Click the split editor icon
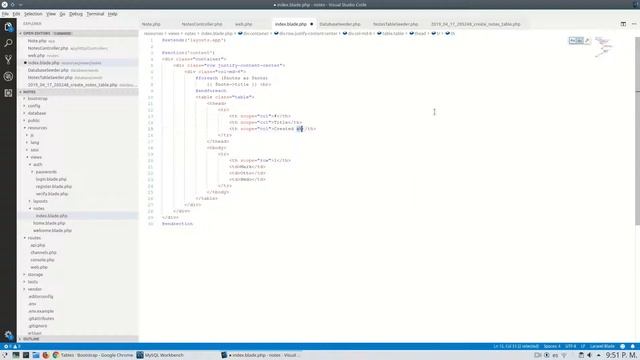 click(x=623, y=24)
